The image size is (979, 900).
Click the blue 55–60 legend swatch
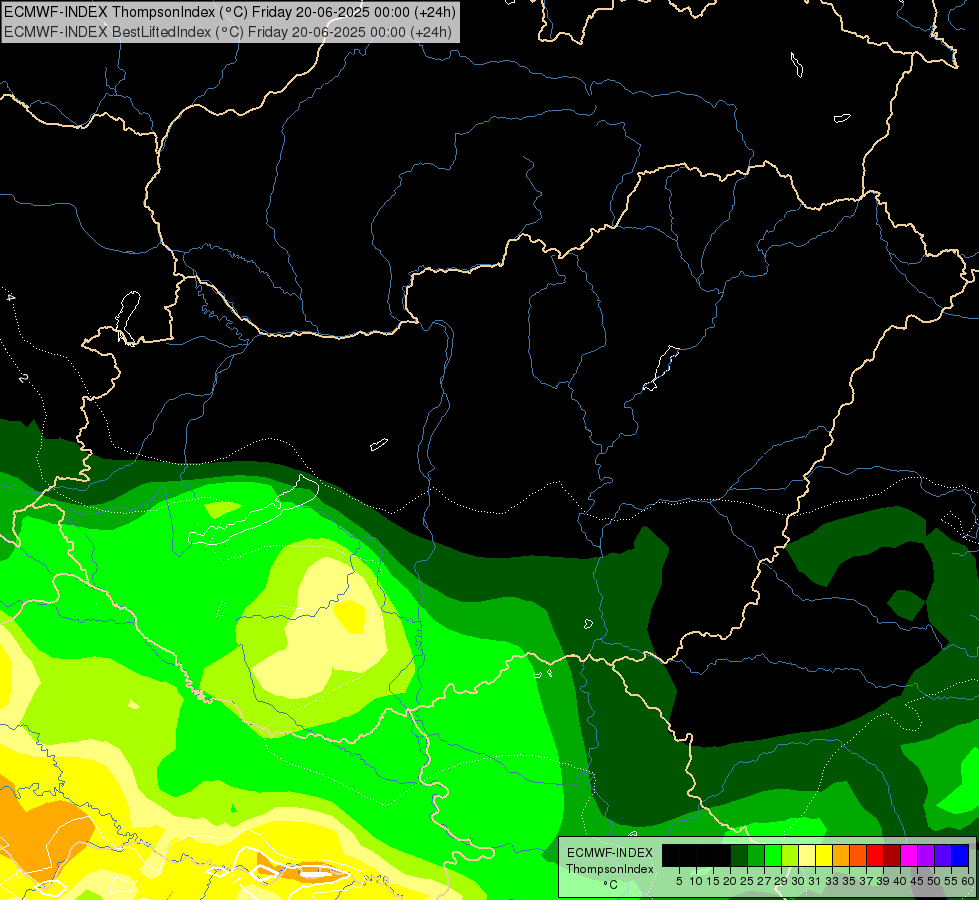coord(960,855)
